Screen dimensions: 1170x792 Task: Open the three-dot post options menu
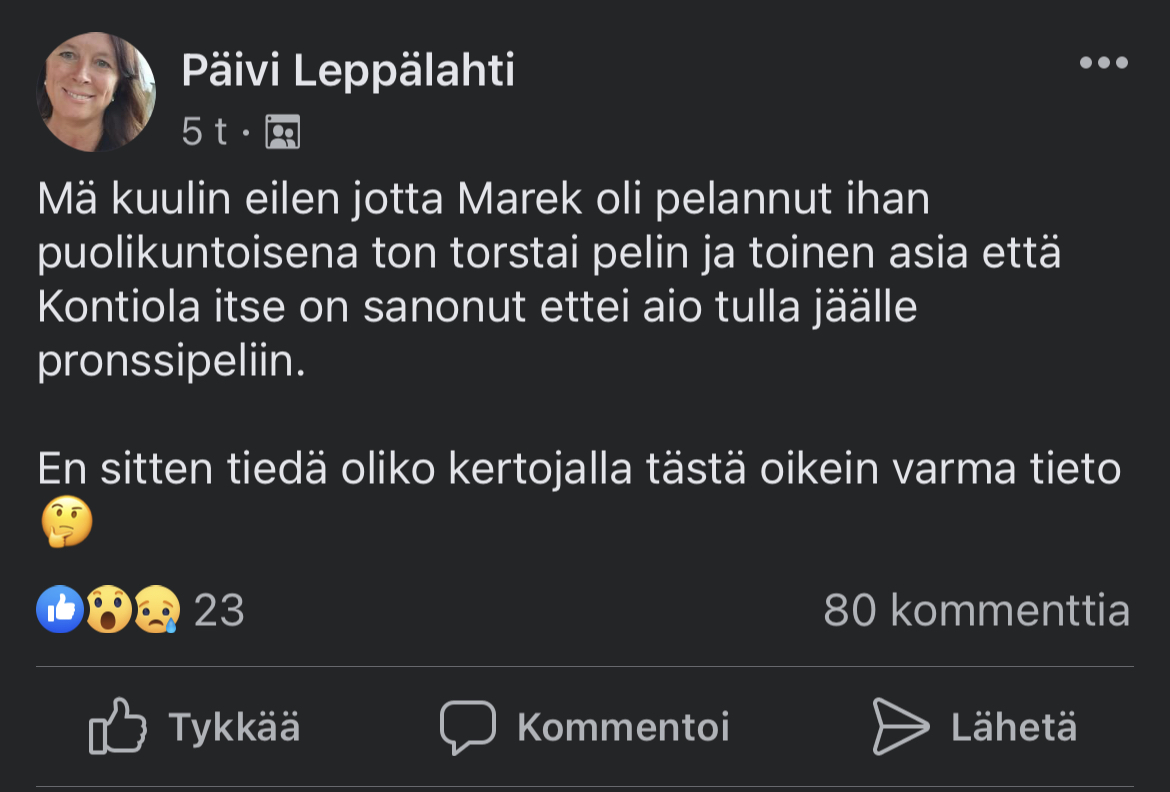[x=1104, y=63]
